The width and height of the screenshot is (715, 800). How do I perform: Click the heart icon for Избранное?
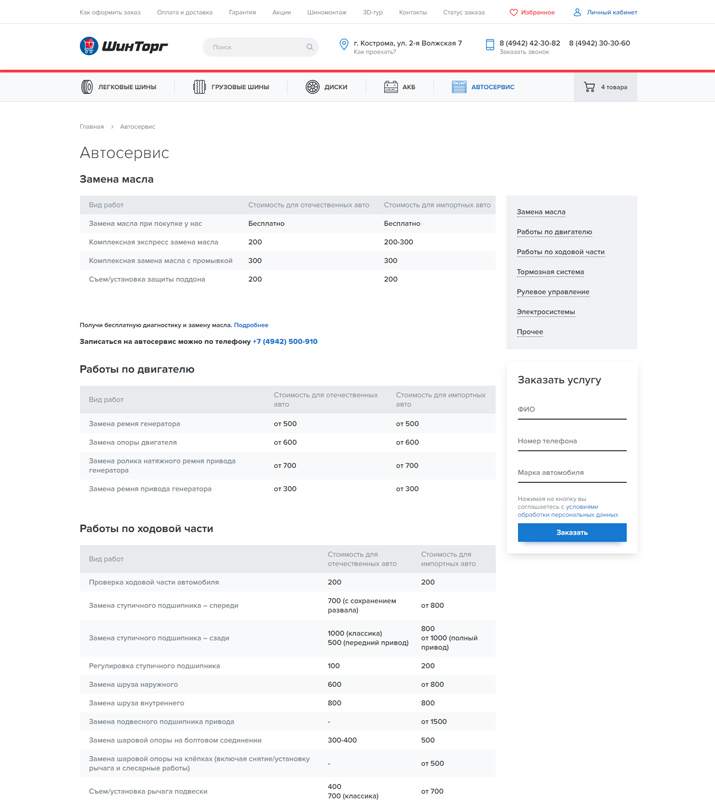514,13
